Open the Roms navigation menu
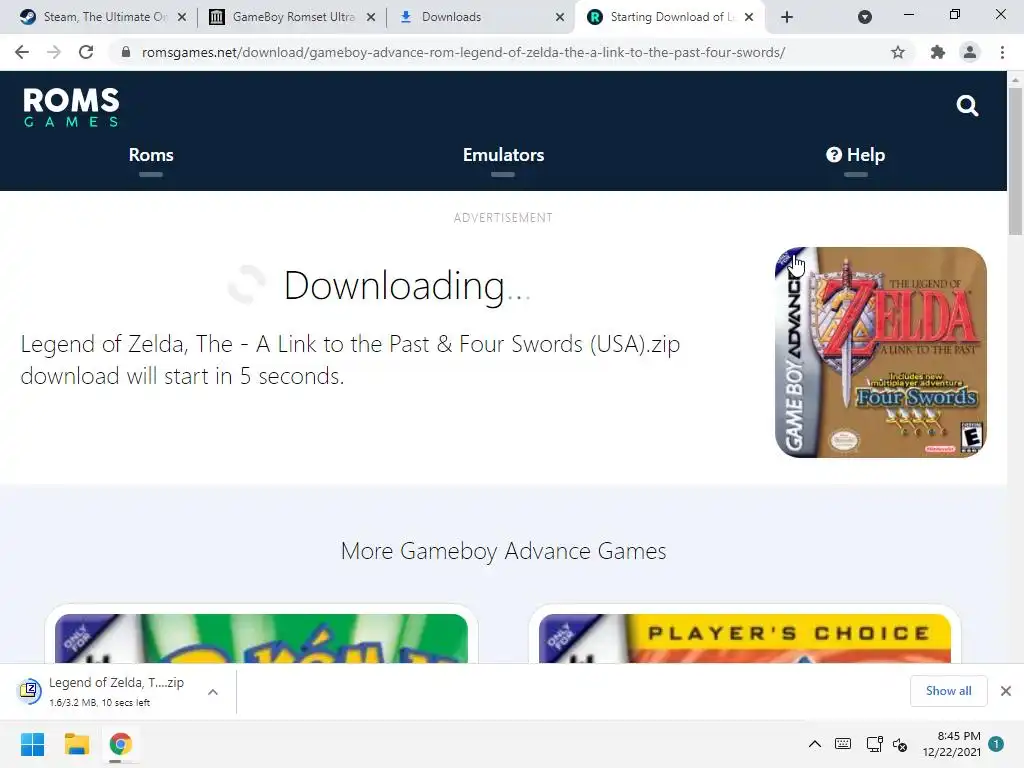The image size is (1024, 768). (x=151, y=155)
